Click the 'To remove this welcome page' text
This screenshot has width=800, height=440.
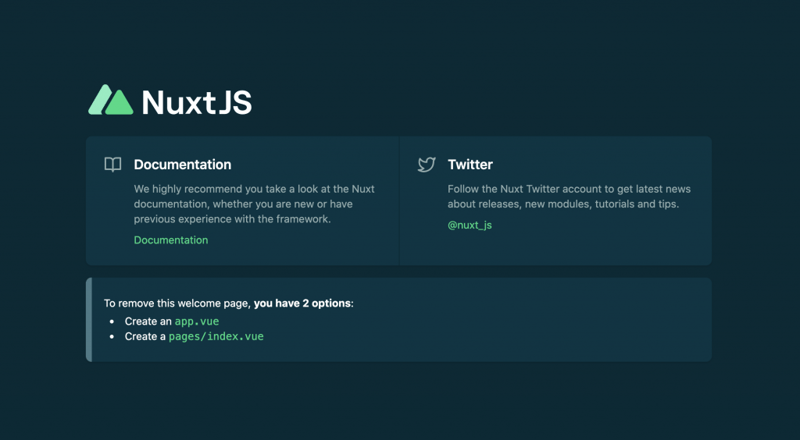(x=177, y=303)
